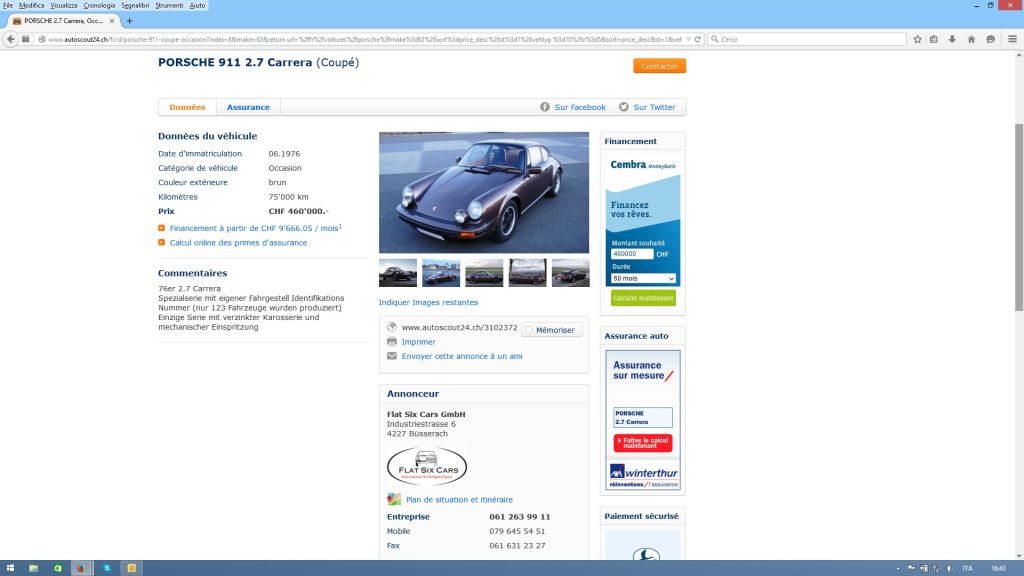Expand the Durée 60 mois dropdown
This screenshot has height=576, width=1024.
[643, 278]
